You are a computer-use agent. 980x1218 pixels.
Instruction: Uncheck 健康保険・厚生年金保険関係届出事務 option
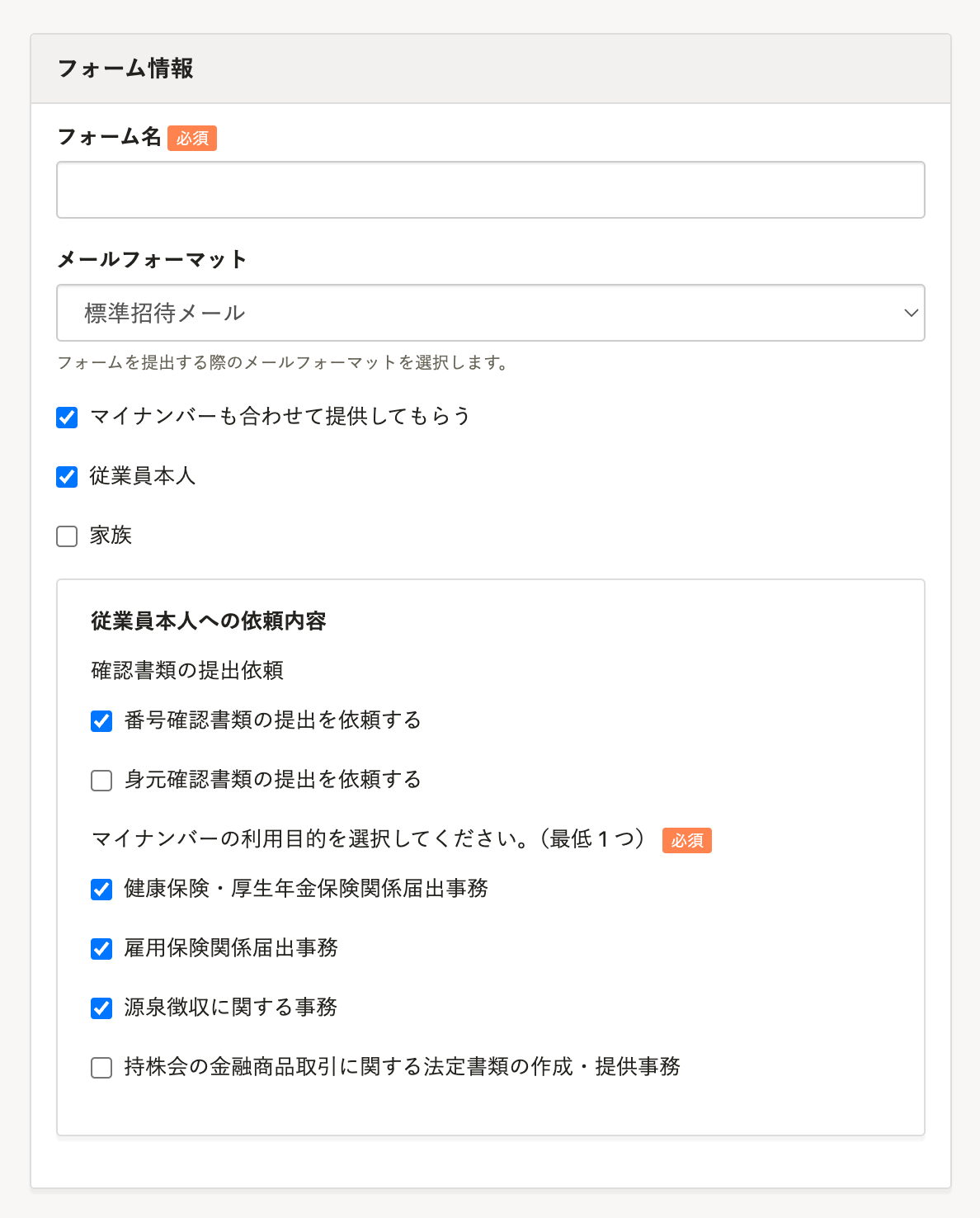101,890
